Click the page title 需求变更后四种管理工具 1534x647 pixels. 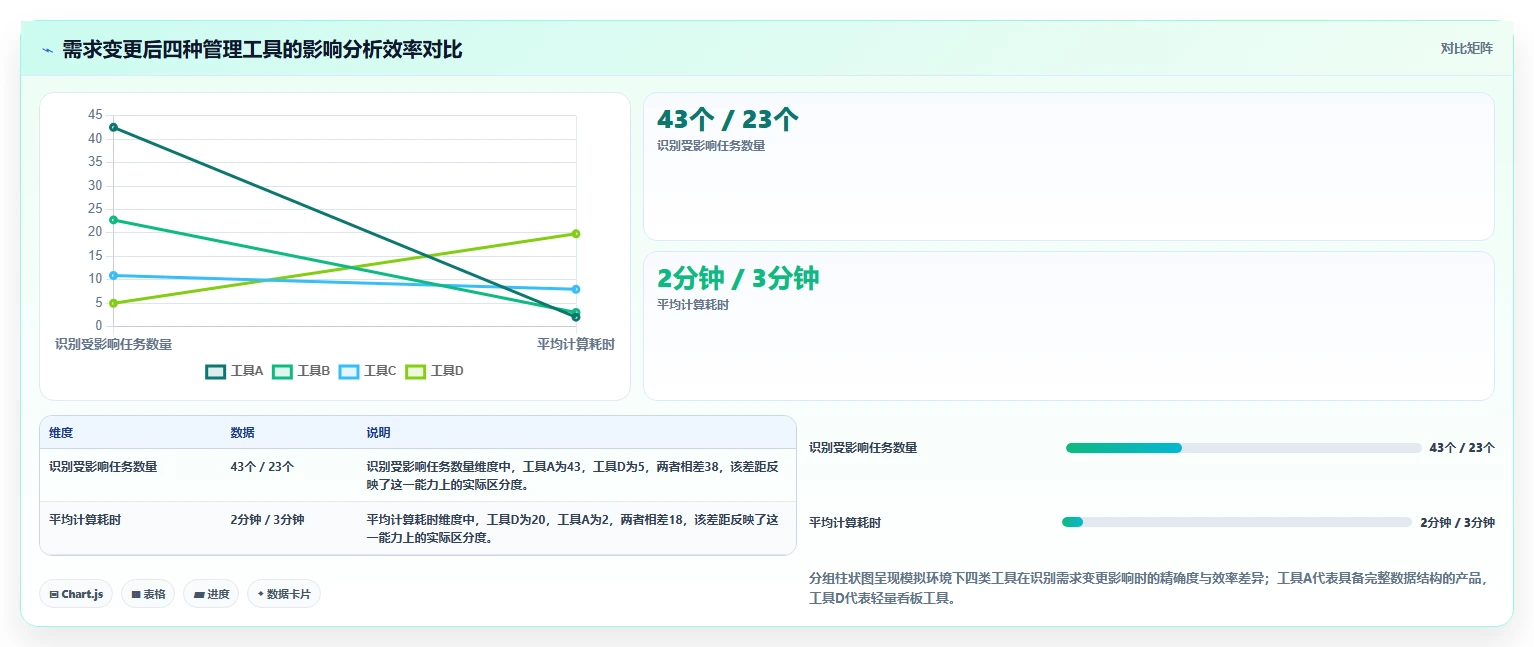[262, 49]
